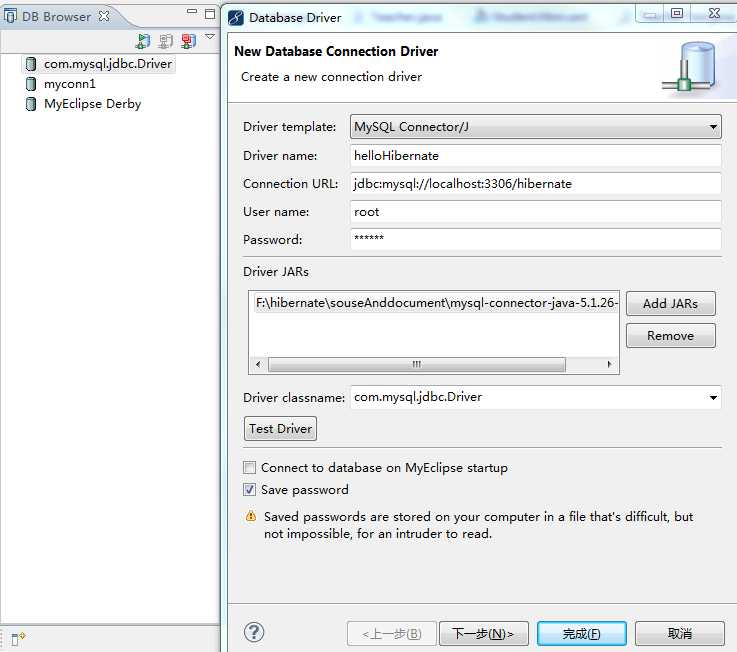Click the left arrow of JAR list scrollbar

[x=258, y=364]
